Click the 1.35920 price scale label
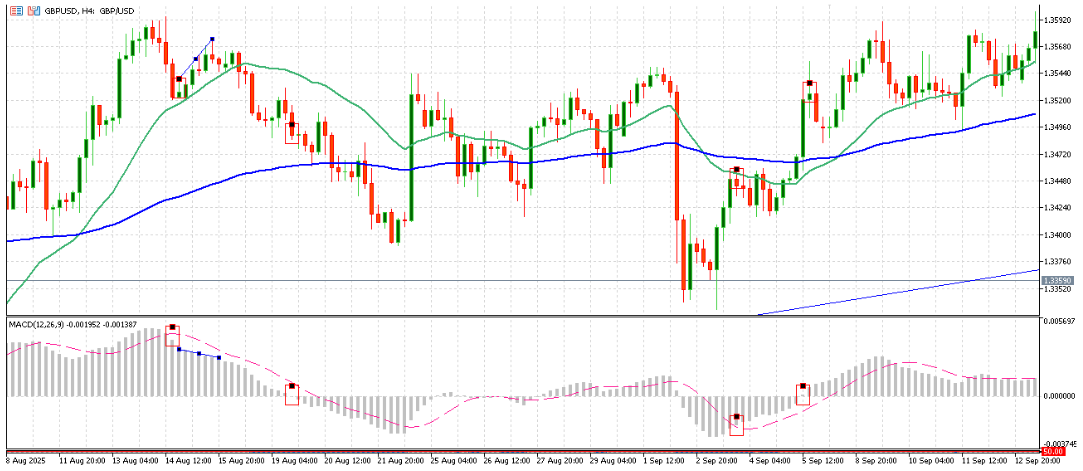This screenshot has width=1083, height=471. coord(1058,20)
